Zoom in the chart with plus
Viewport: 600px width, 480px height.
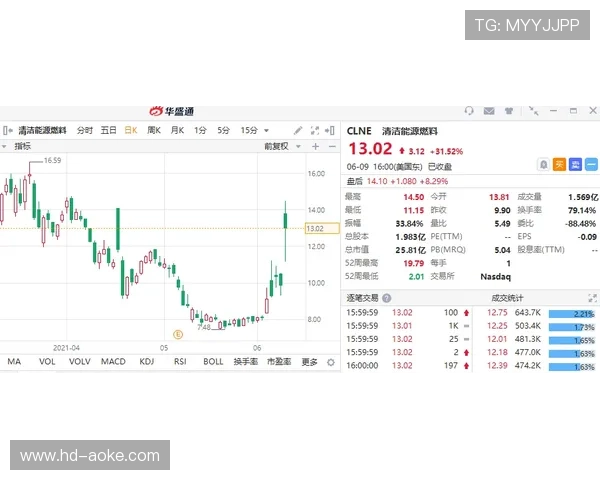(x=316, y=146)
